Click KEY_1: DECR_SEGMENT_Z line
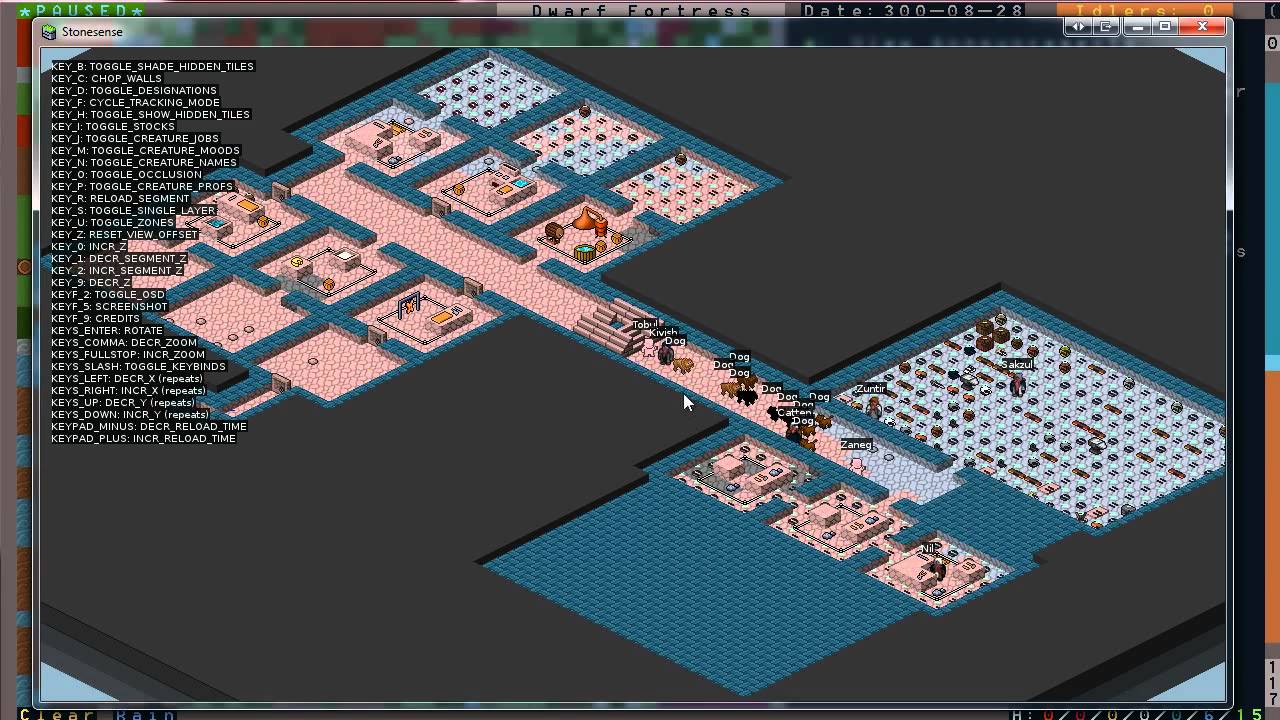Screen dimensions: 1280x720 [x=119, y=258]
